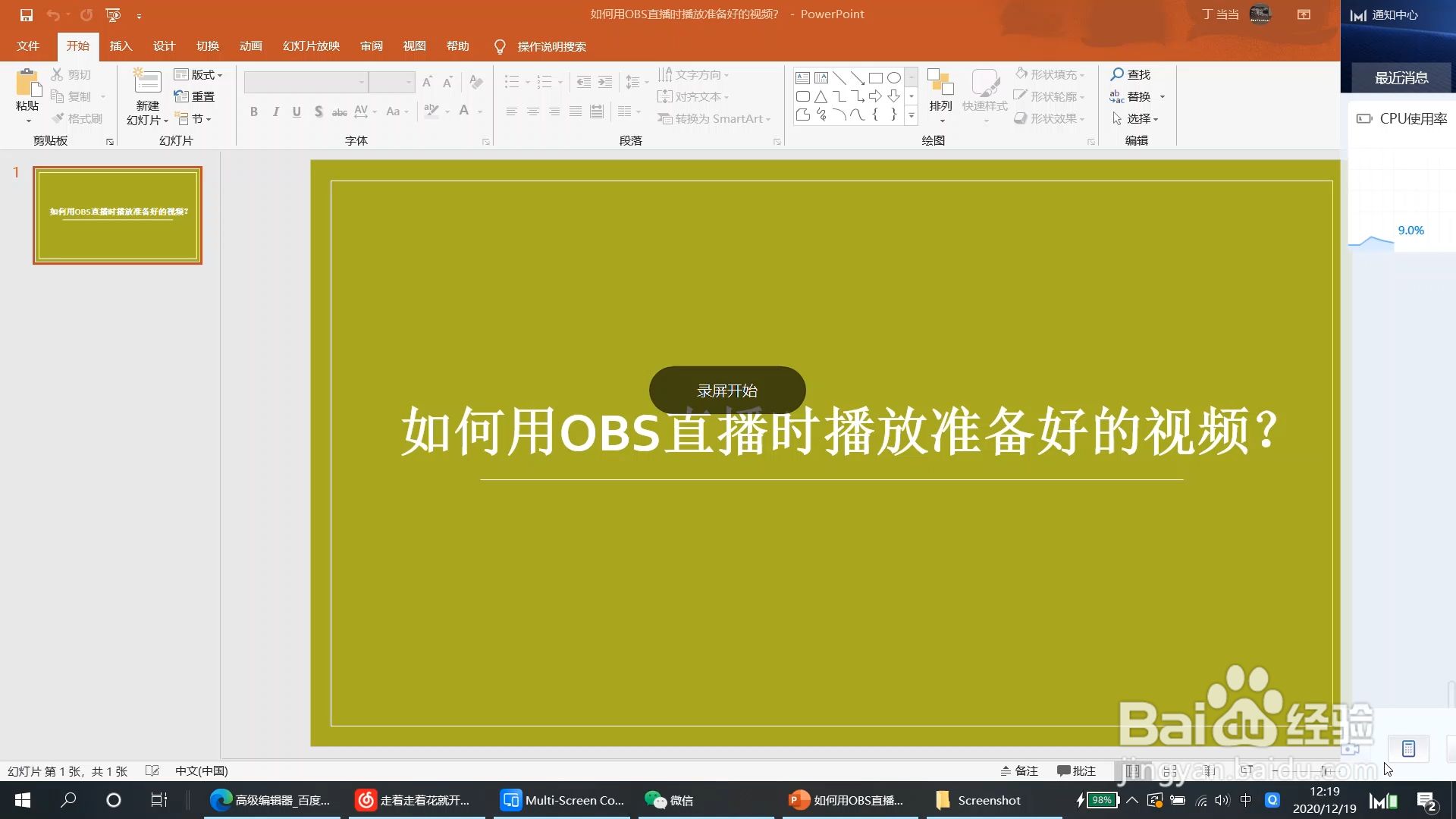Select the right arrow shape in gallery
This screenshot has width=1456, height=819.
point(875,96)
